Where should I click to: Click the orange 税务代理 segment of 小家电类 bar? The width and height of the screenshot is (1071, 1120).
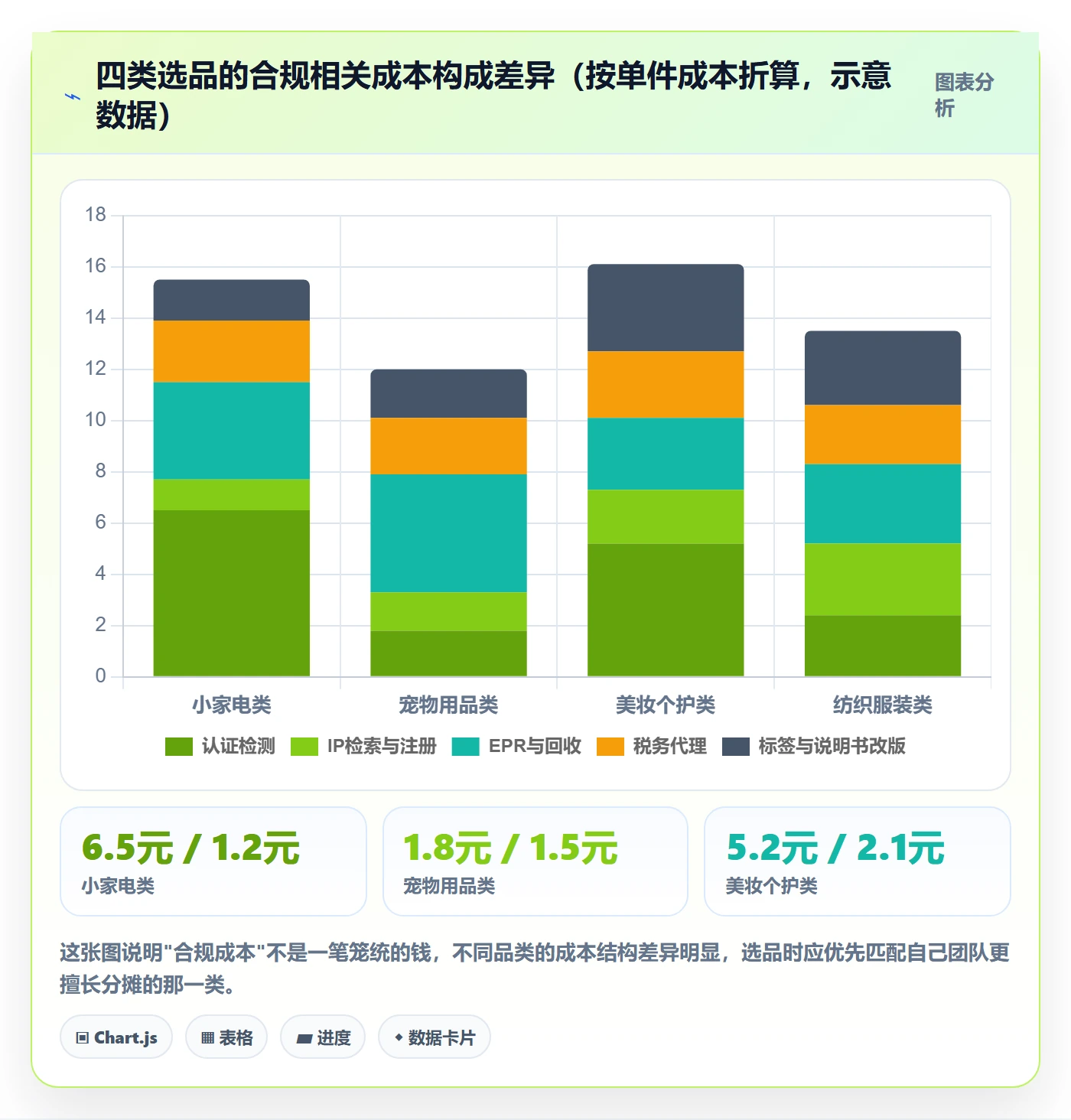(x=232, y=351)
